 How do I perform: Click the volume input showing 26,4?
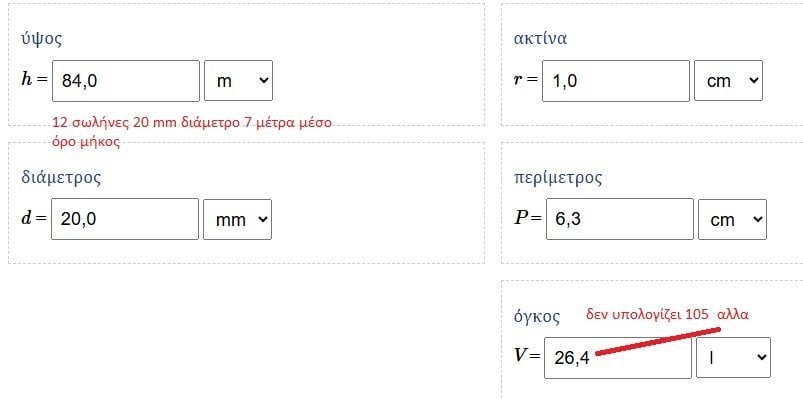click(x=618, y=358)
